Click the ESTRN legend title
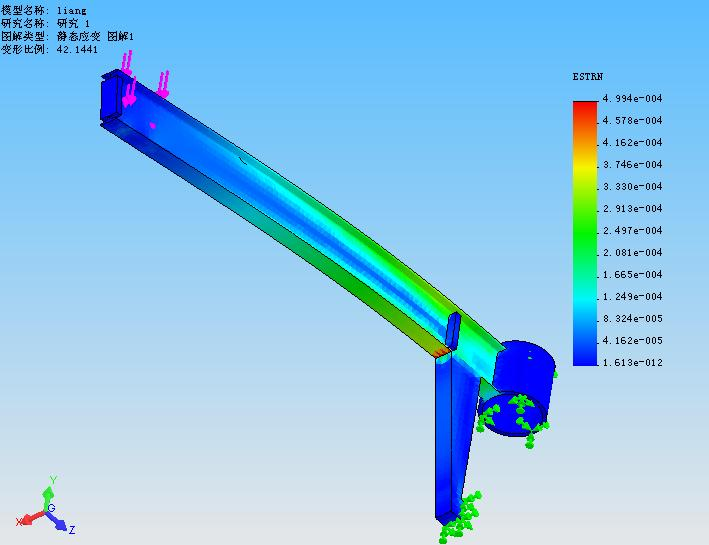The width and height of the screenshot is (709, 545). tap(587, 77)
